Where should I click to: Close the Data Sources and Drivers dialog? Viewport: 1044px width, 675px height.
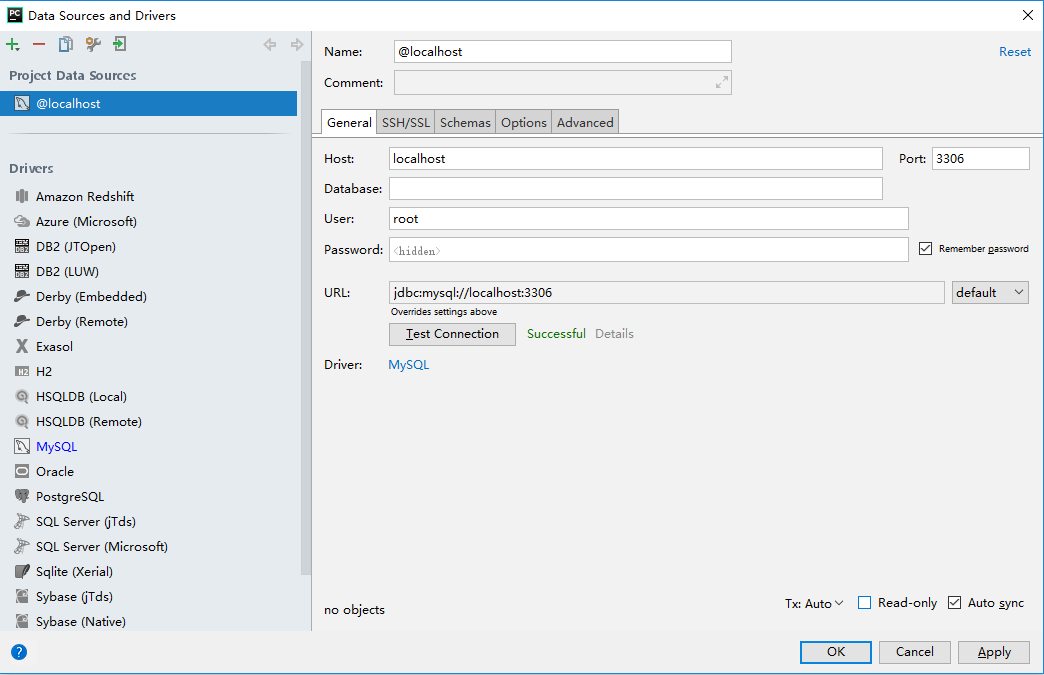click(x=1027, y=15)
